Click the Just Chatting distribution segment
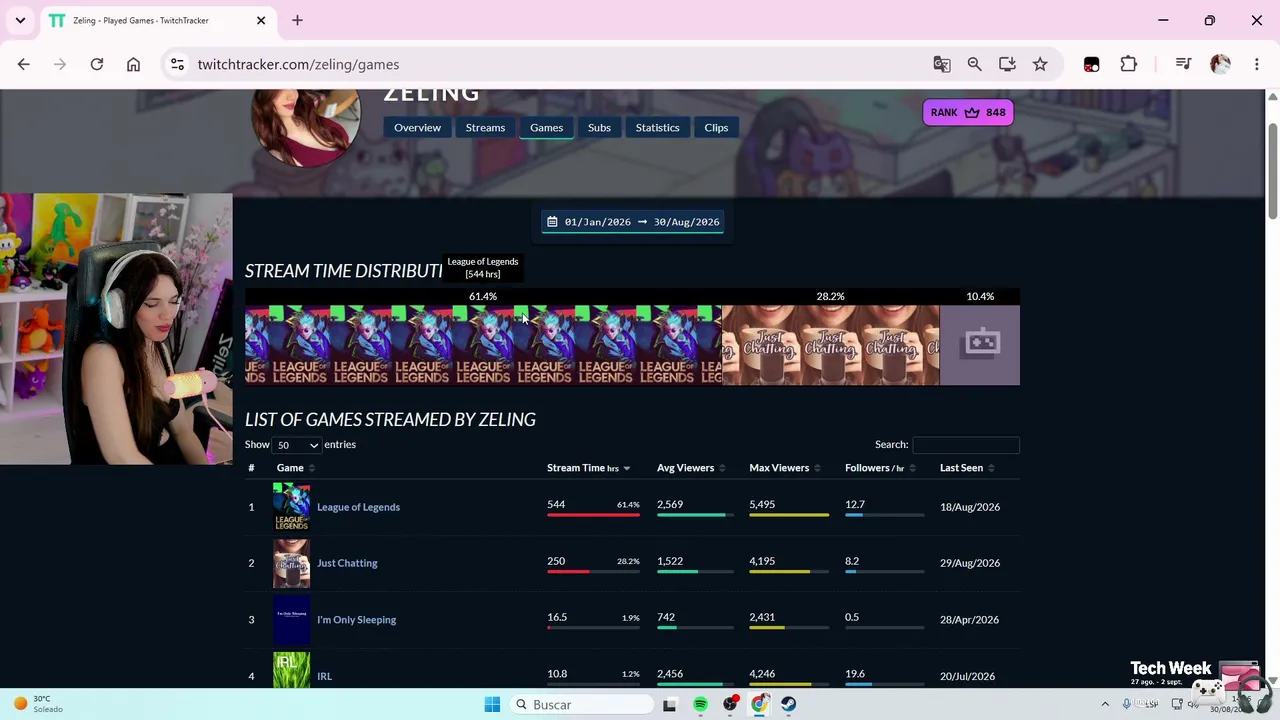The width and height of the screenshot is (1280, 720). tap(830, 345)
